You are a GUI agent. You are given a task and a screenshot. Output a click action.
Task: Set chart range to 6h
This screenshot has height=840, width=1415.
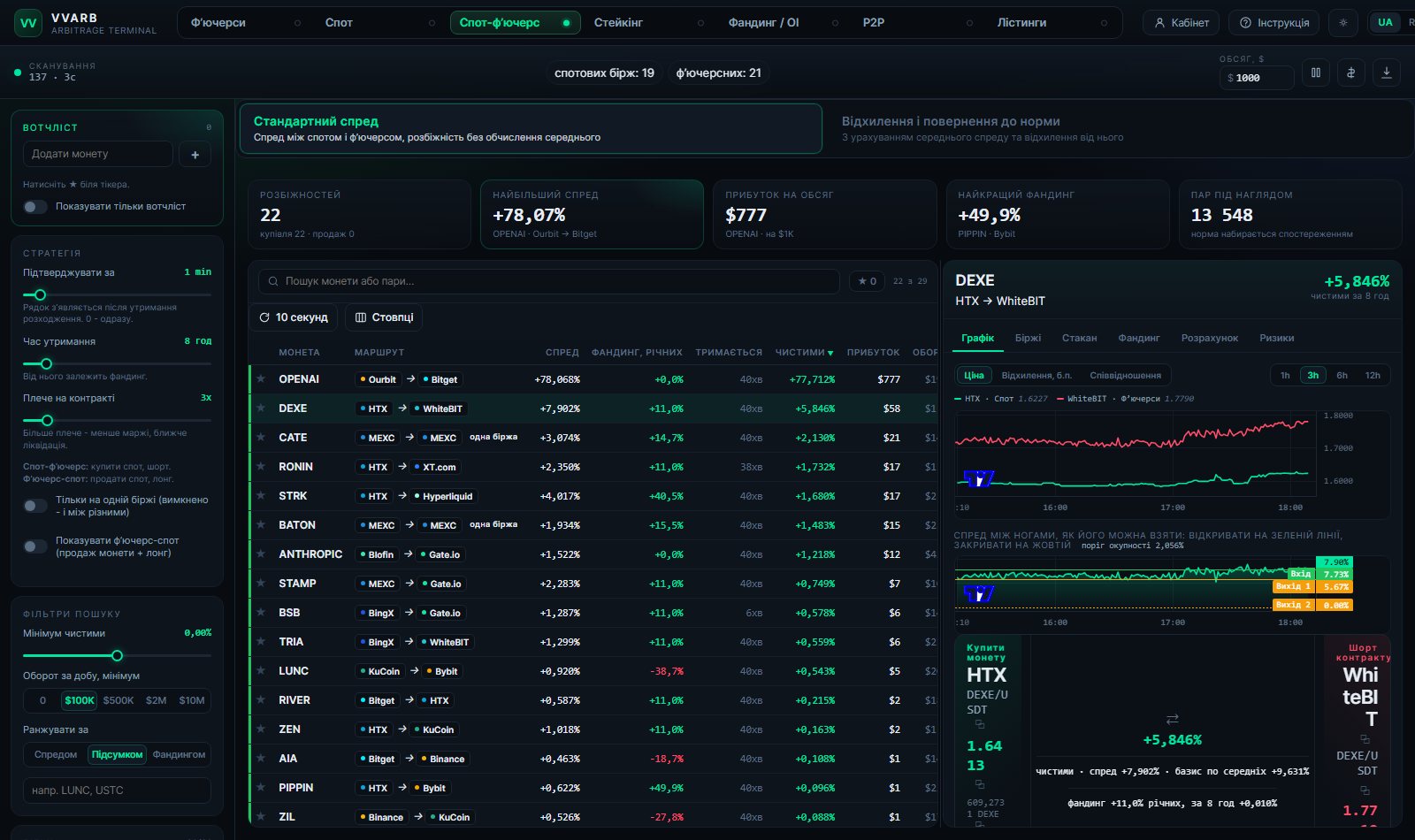[x=1342, y=375]
